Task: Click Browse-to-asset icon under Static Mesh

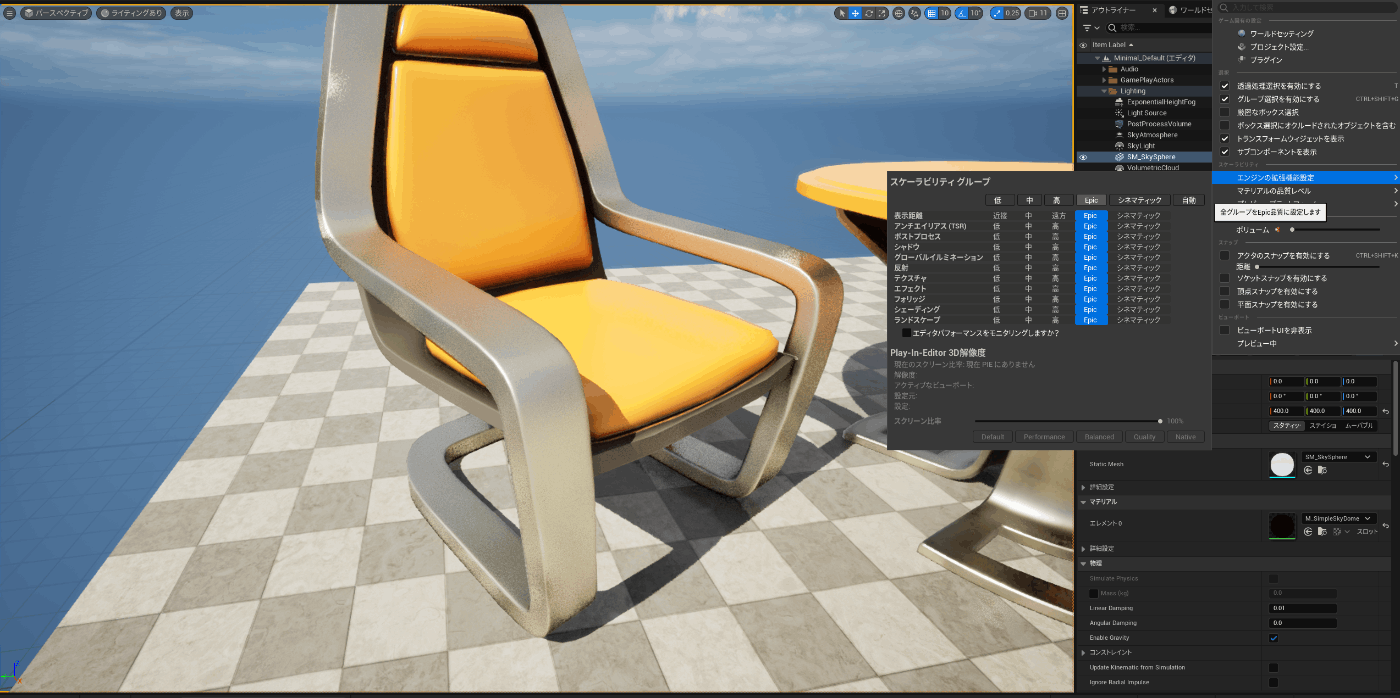Action: pos(1321,470)
